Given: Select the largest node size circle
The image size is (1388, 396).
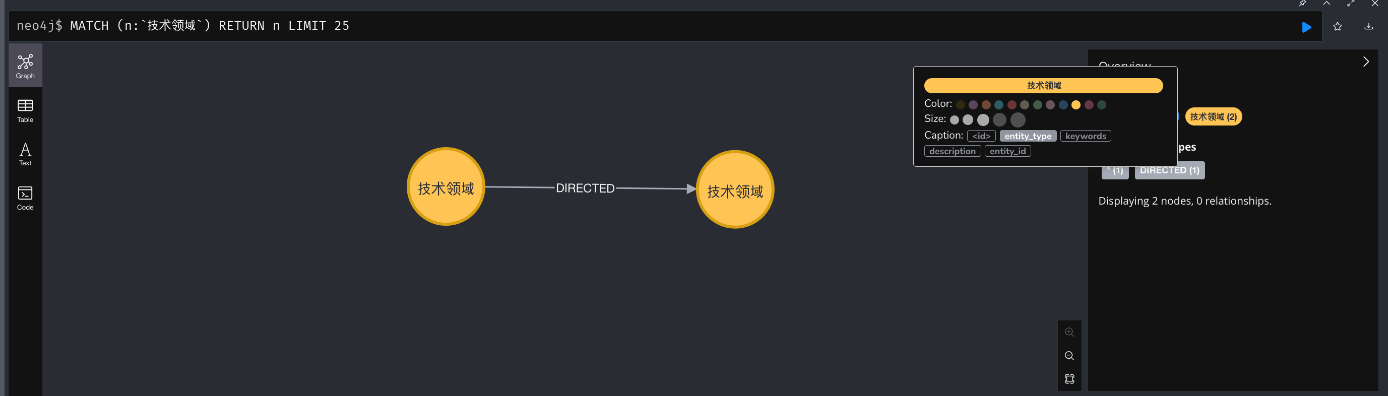Looking at the screenshot, I should pyautogui.click(x=1018, y=119).
